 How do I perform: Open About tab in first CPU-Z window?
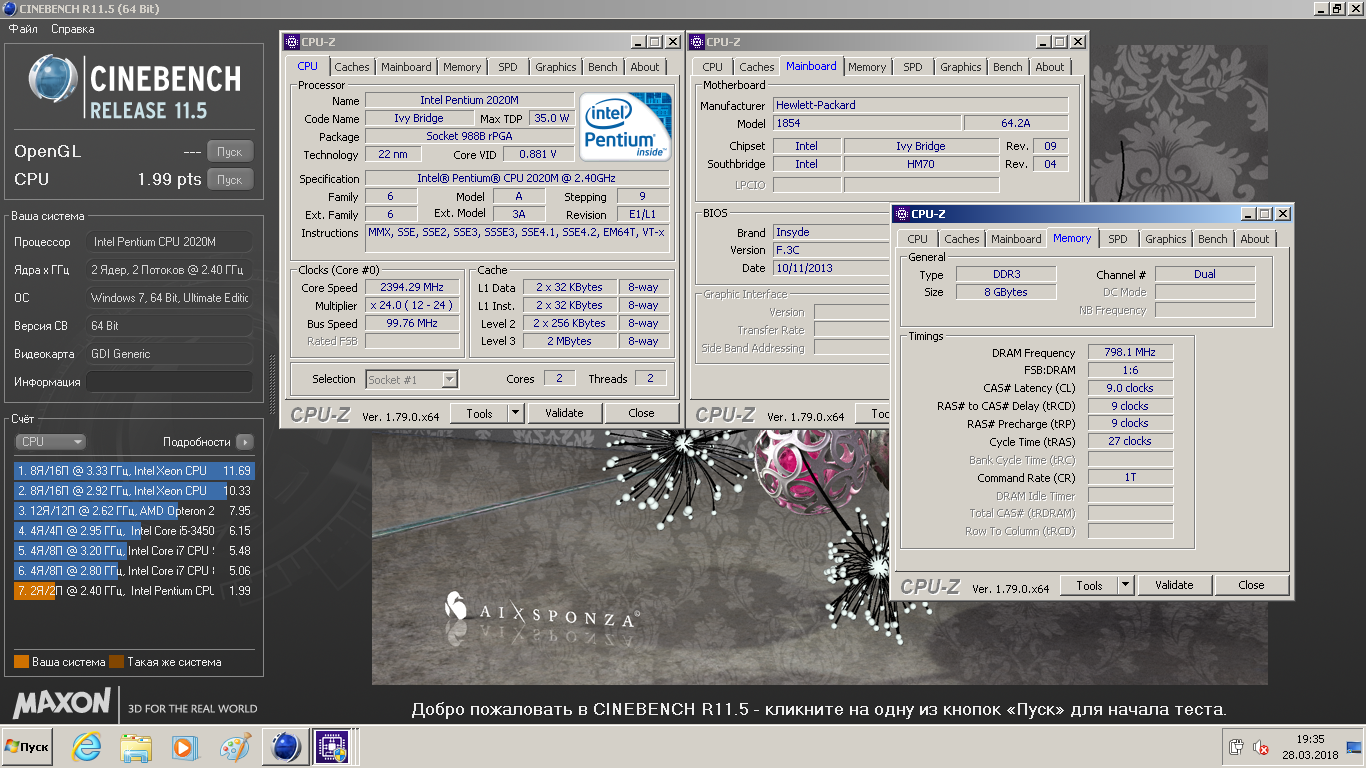645,67
